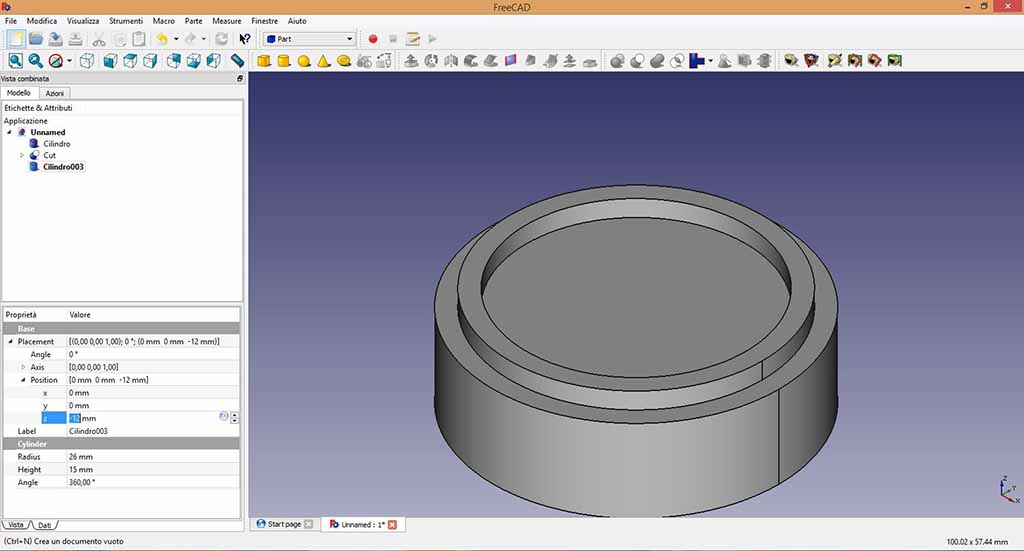This screenshot has width=1024, height=551.
Task: Fit all content in view
Action: 16,61
